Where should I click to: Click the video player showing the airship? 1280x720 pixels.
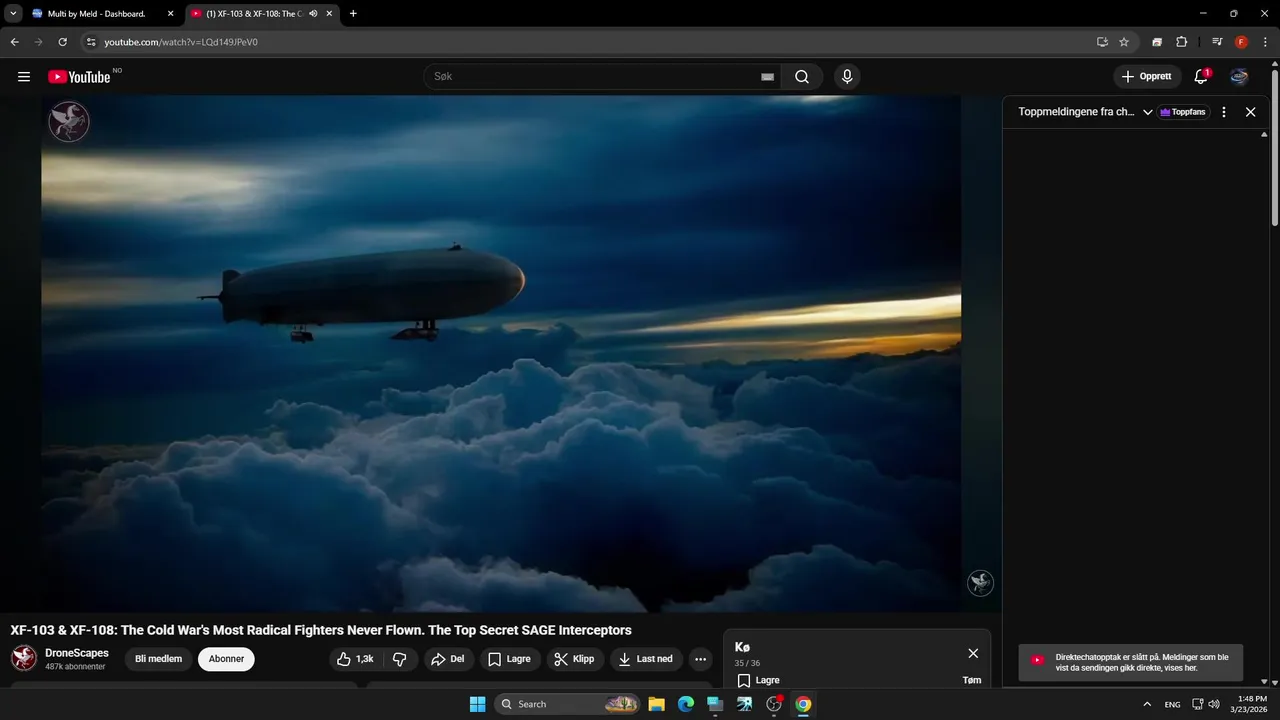pos(501,354)
